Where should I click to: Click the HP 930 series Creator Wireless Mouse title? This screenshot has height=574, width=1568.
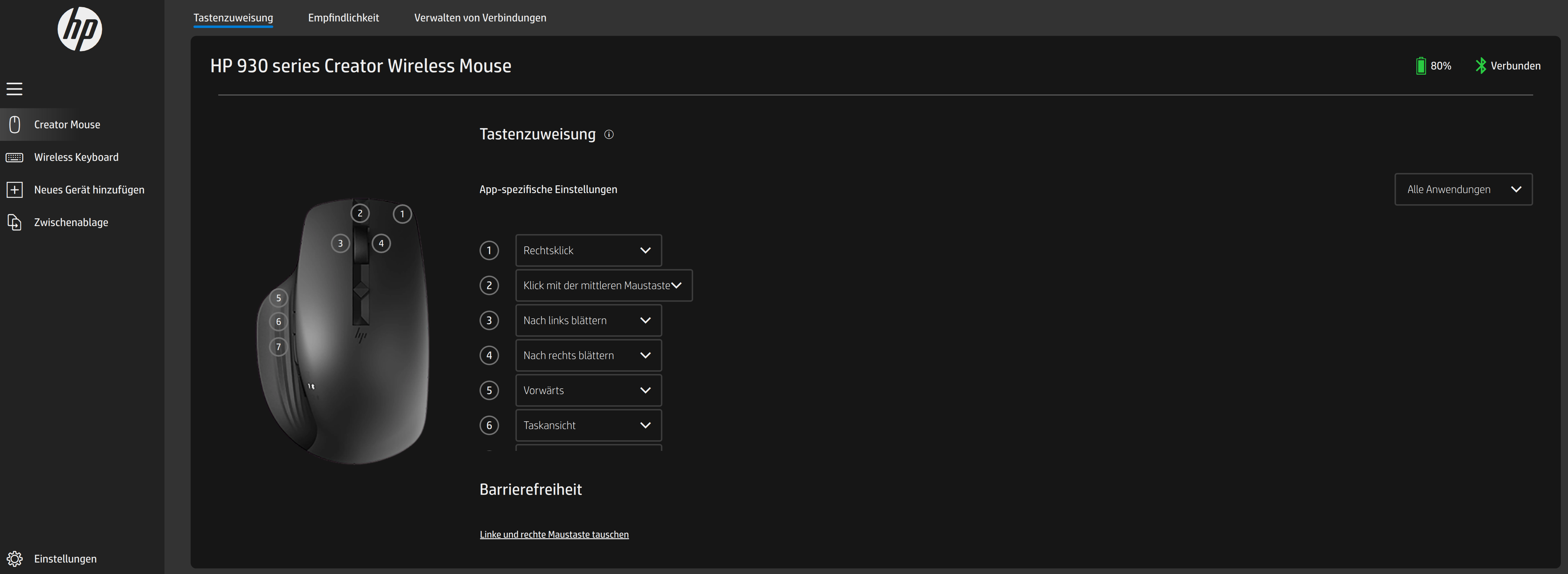click(x=360, y=66)
